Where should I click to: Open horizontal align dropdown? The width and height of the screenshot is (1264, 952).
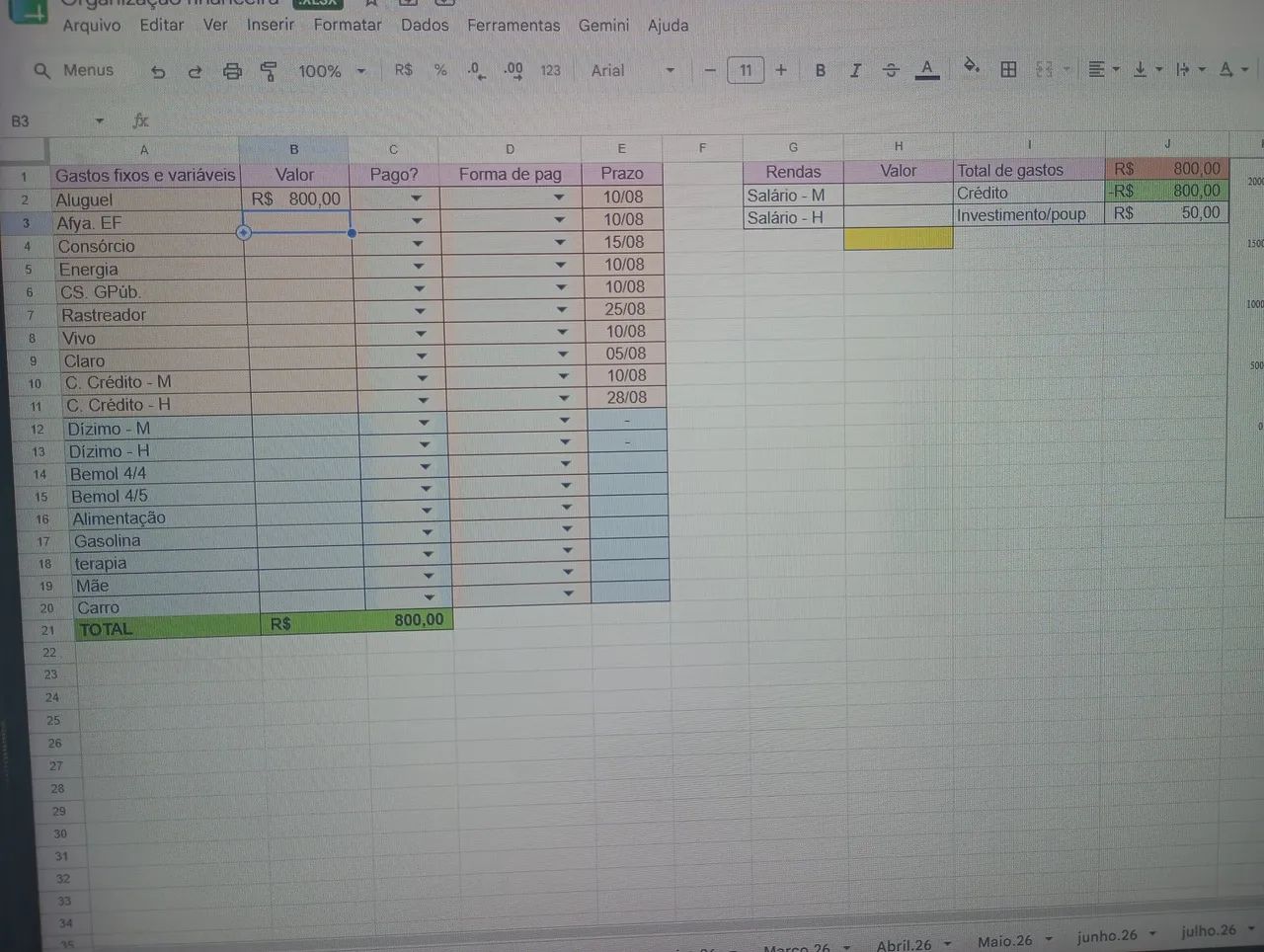pyautogui.click(x=1102, y=69)
